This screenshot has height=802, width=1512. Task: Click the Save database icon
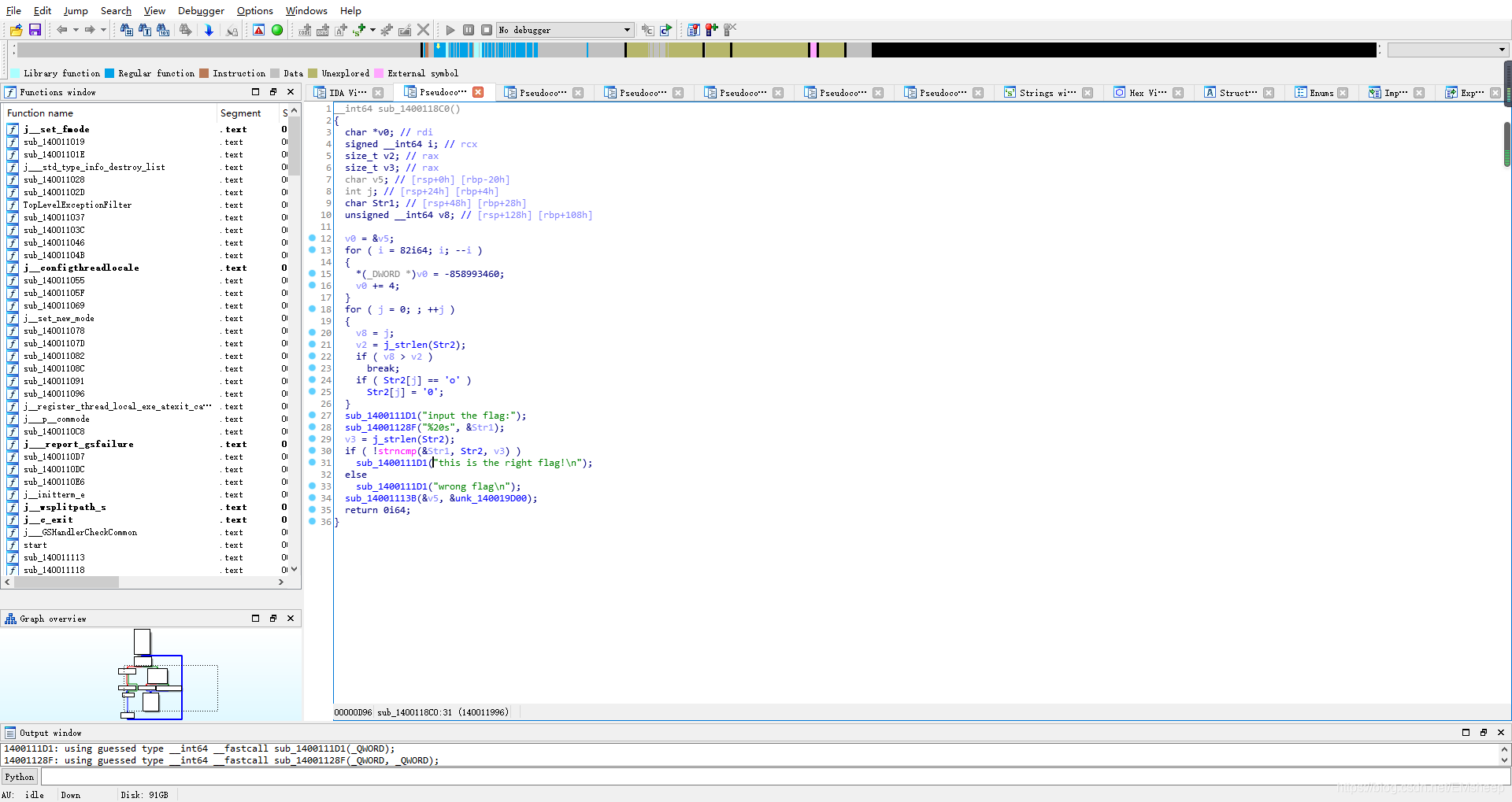point(35,30)
